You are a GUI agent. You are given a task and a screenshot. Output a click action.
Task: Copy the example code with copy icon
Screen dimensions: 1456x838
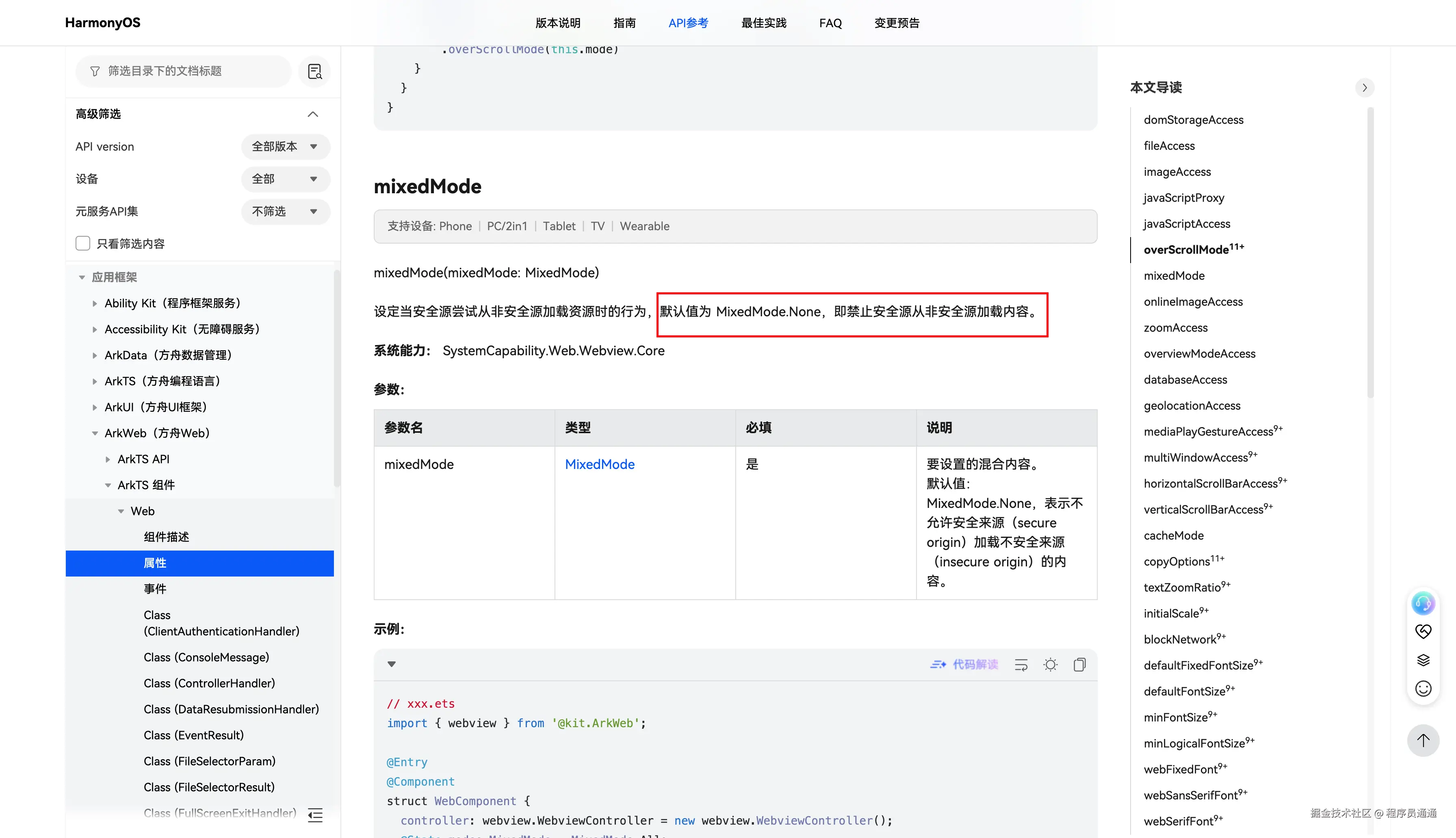(x=1079, y=665)
